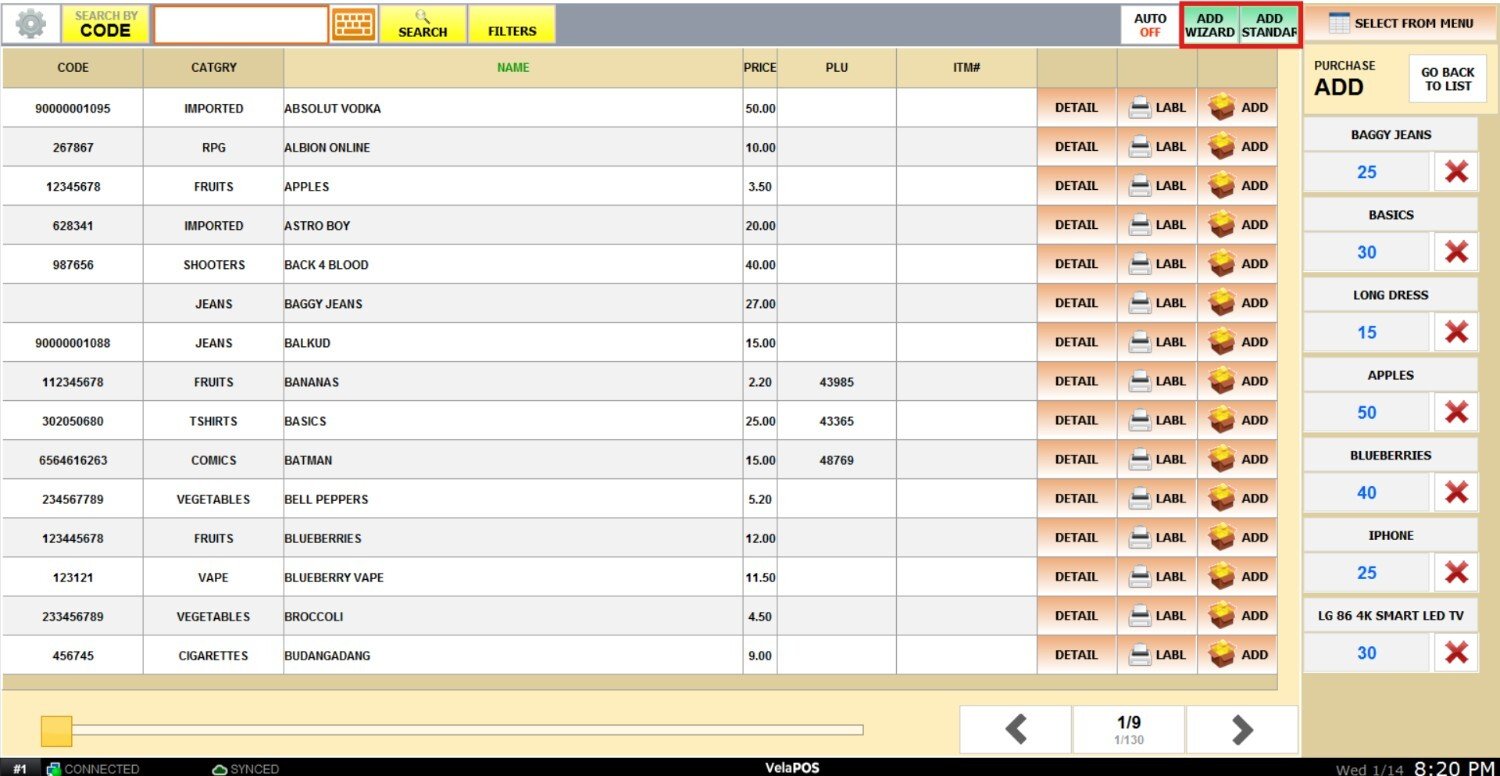Viewport: 1500px width, 776px height.
Task: Open Detail for Batman item
Action: (1076, 460)
